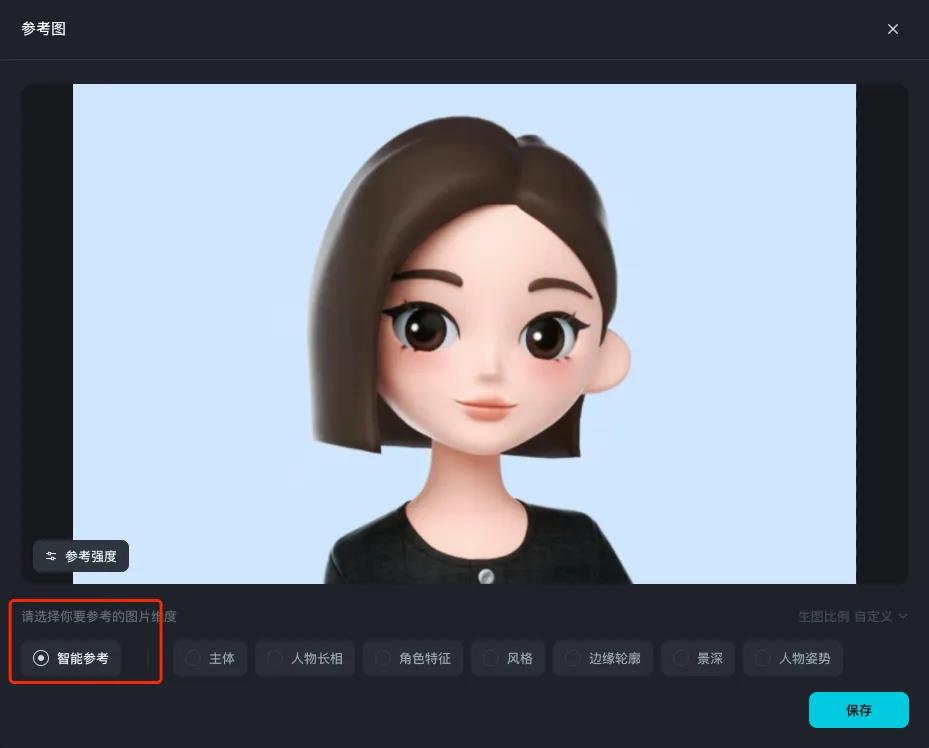Screen dimensions: 929x748
Task: Save settings with the 保存 button
Action: [x=858, y=710]
